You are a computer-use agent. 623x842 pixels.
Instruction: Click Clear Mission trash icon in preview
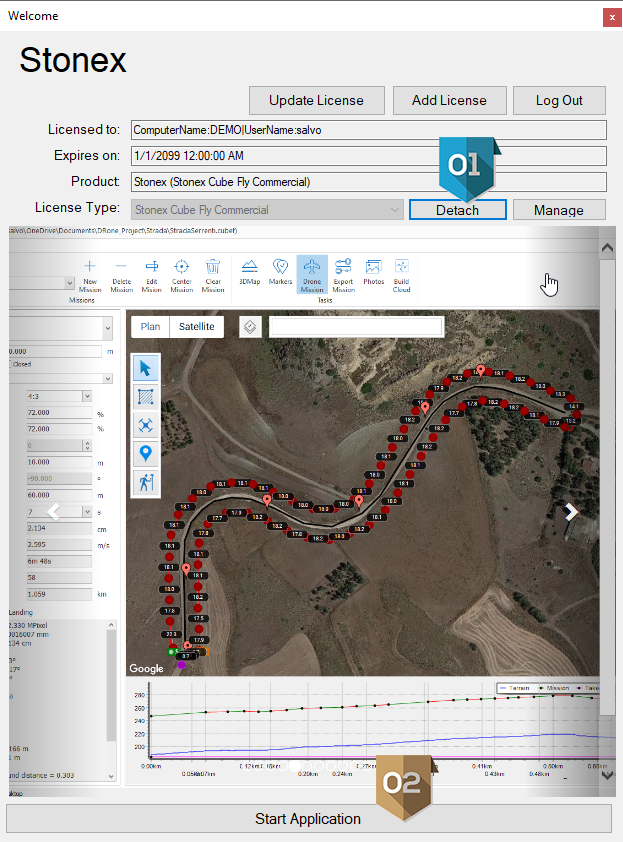(x=213, y=275)
